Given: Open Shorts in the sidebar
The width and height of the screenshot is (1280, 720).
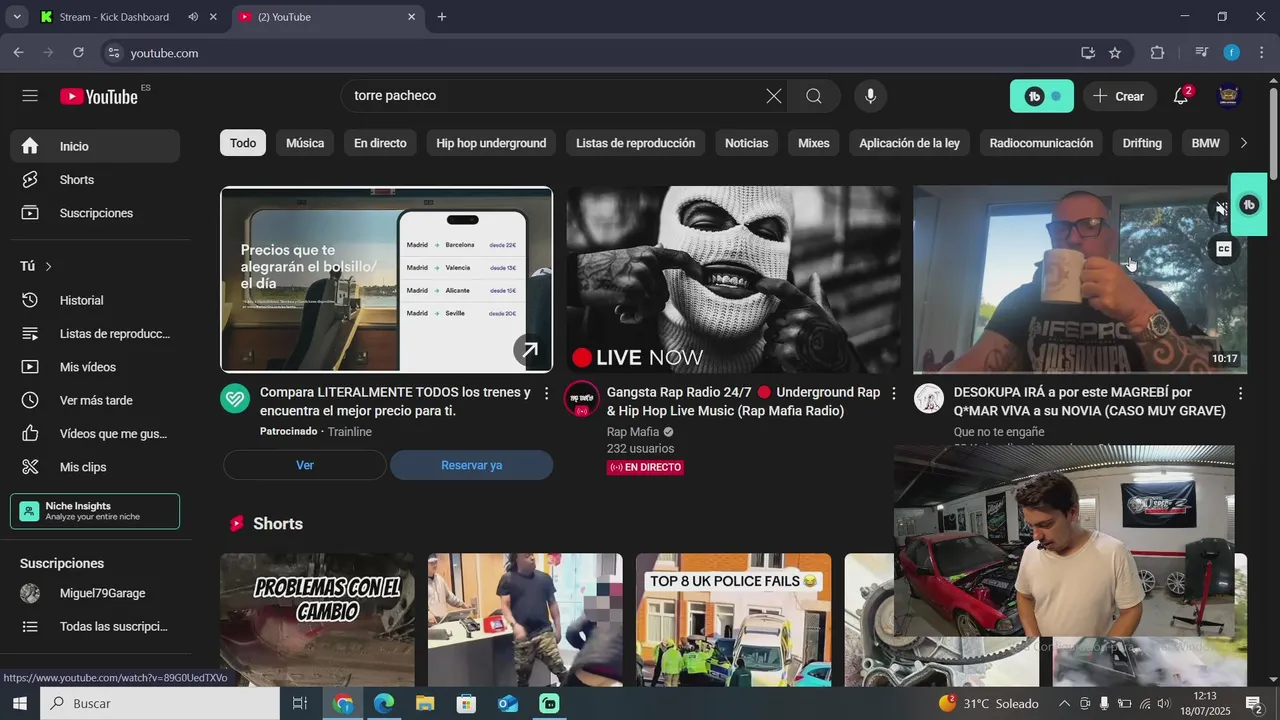Looking at the screenshot, I should click(95, 180).
